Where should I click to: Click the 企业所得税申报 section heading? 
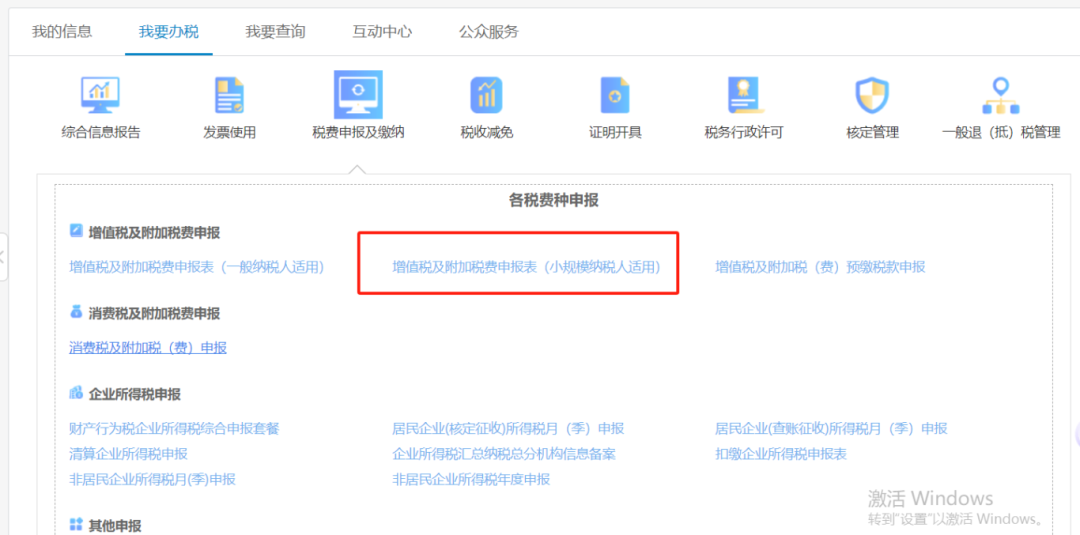pyautogui.click(x=135, y=395)
